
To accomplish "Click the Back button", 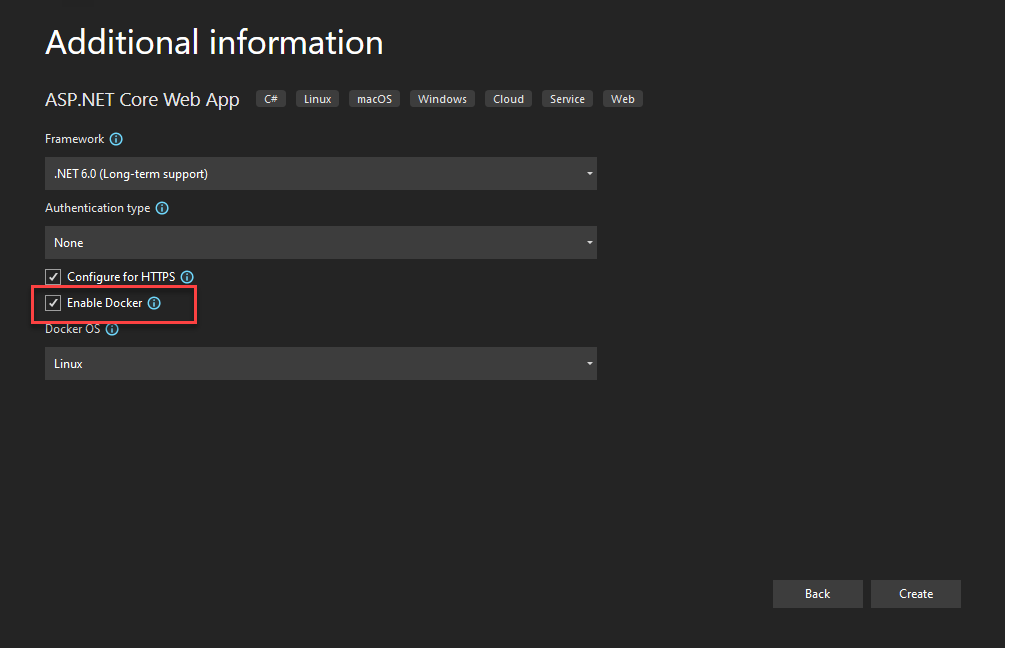I will click(817, 593).
